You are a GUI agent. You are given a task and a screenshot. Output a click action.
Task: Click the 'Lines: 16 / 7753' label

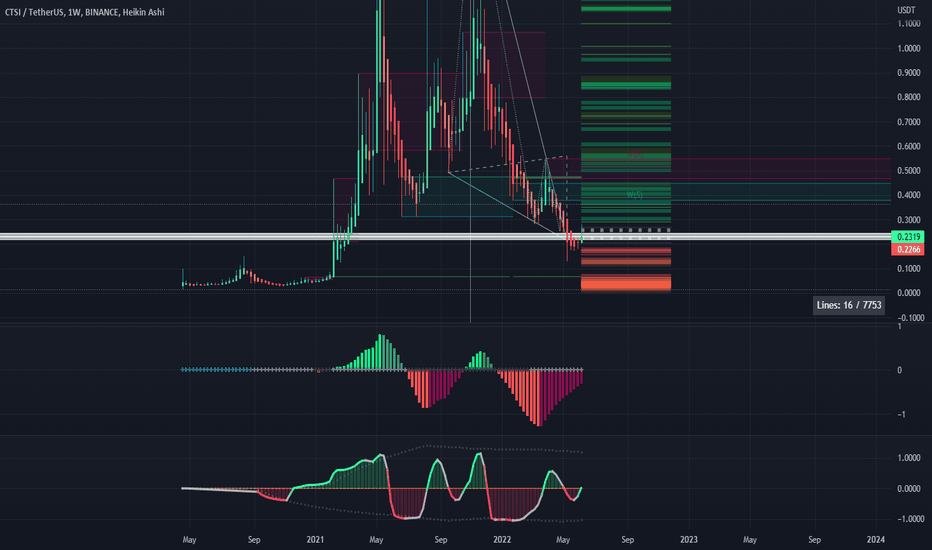pyautogui.click(x=849, y=305)
